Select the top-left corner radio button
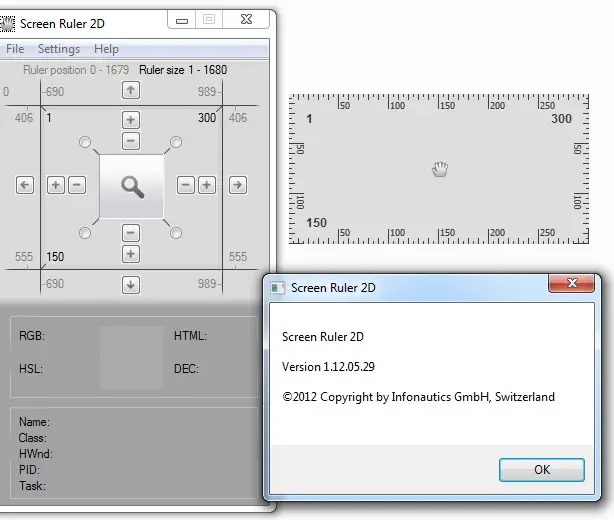The height and width of the screenshot is (520, 614). click(x=85, y=142)
